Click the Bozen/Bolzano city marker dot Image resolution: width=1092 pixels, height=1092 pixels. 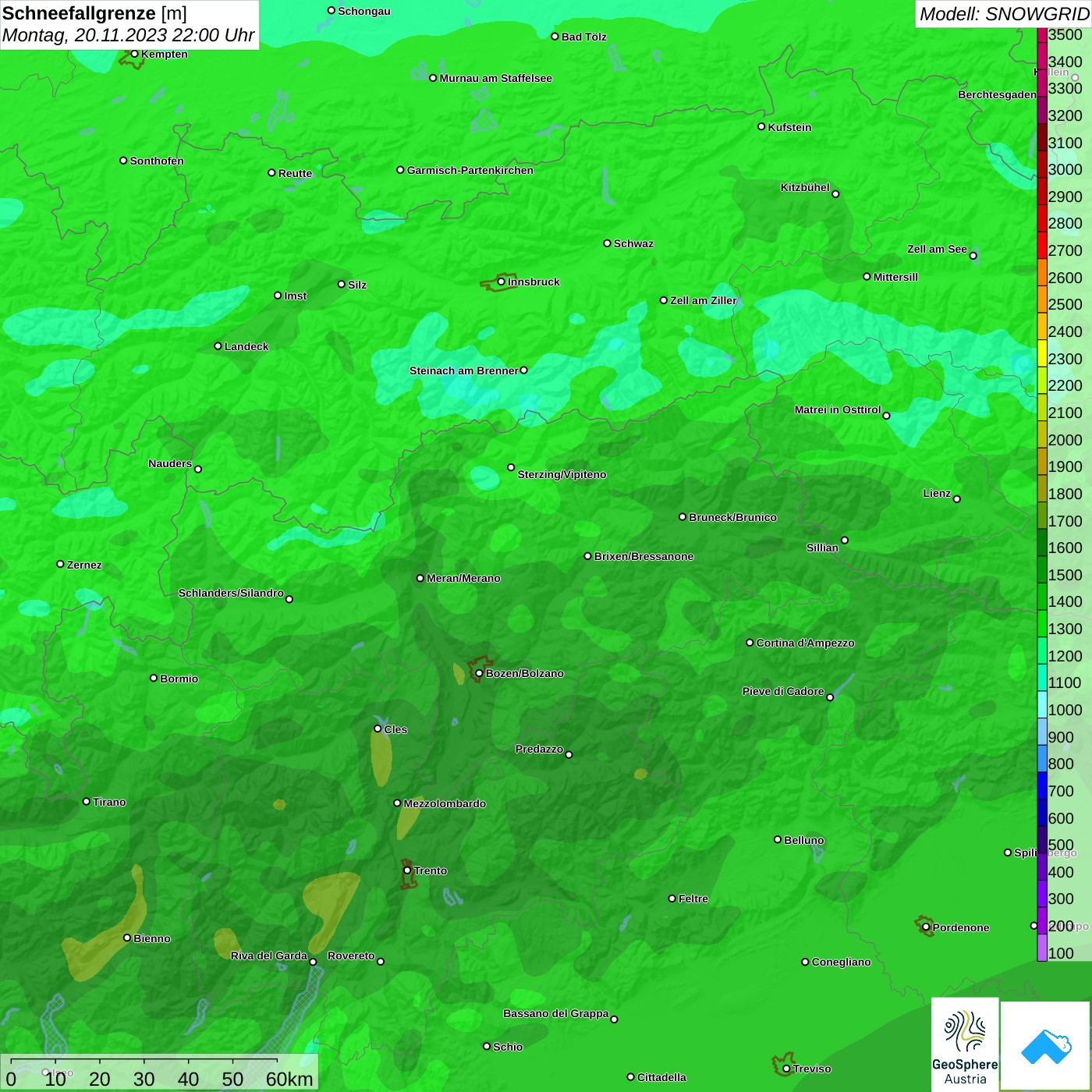(x=479, y=673)
